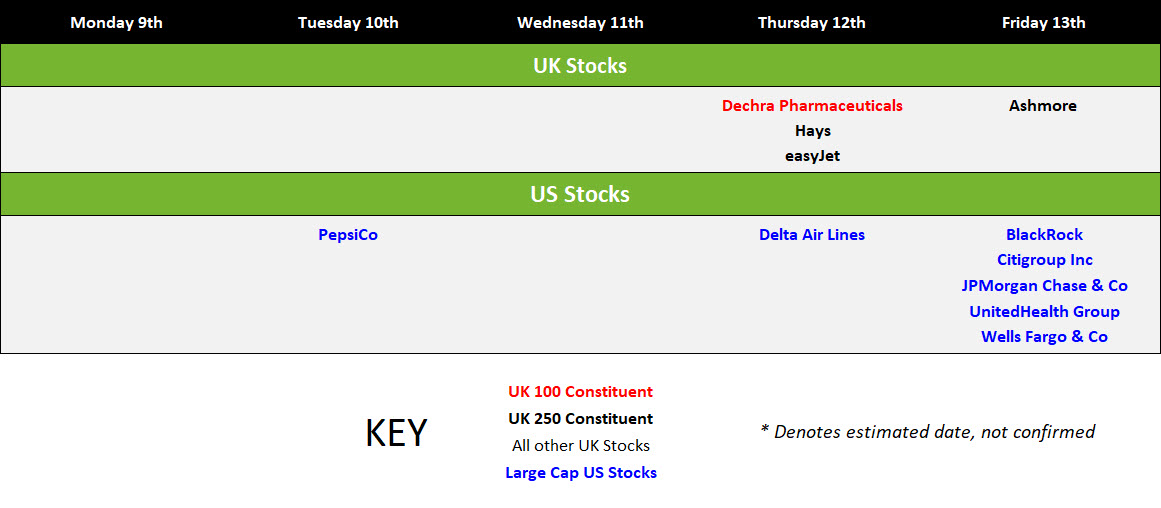
Task: Click the US Stocks section banner
Action: tap(580, 194)
